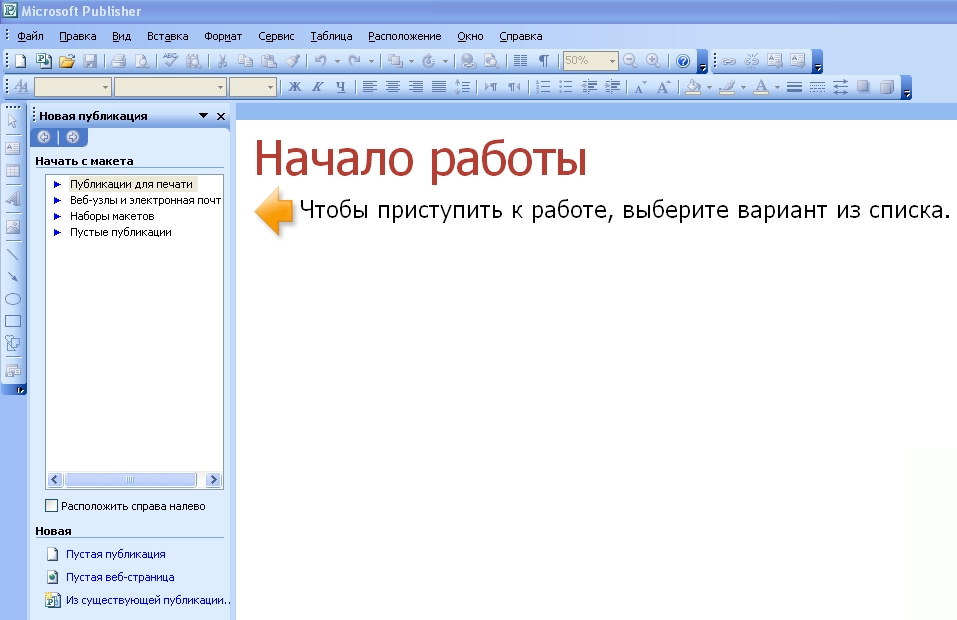Open the Файл menu
957x620 pixels.
point(30,36)
